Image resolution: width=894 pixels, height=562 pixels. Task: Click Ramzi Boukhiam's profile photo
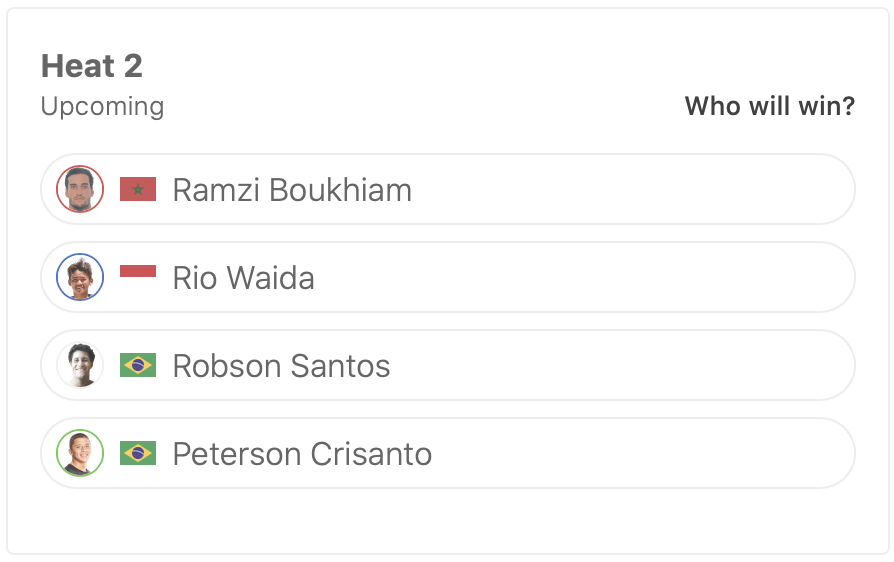pos(80,189)
